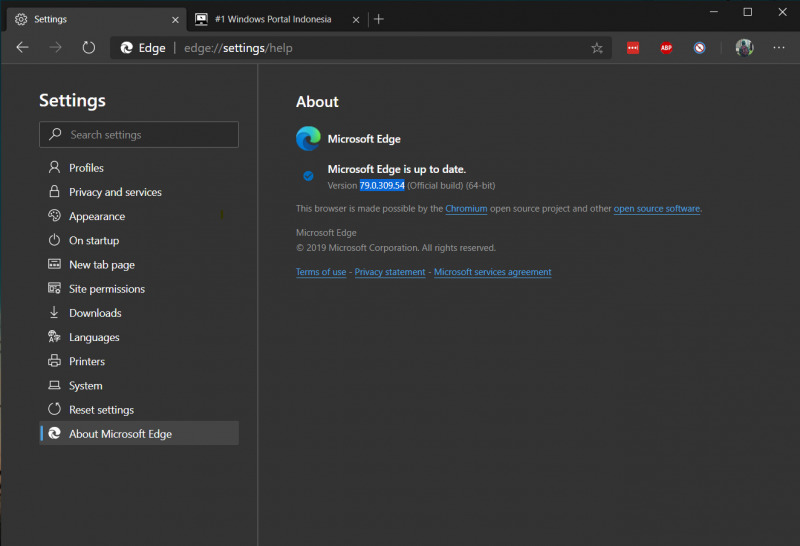
Task: Select About Microsoft Edge in the sidebar
Action: coord(139,433)
